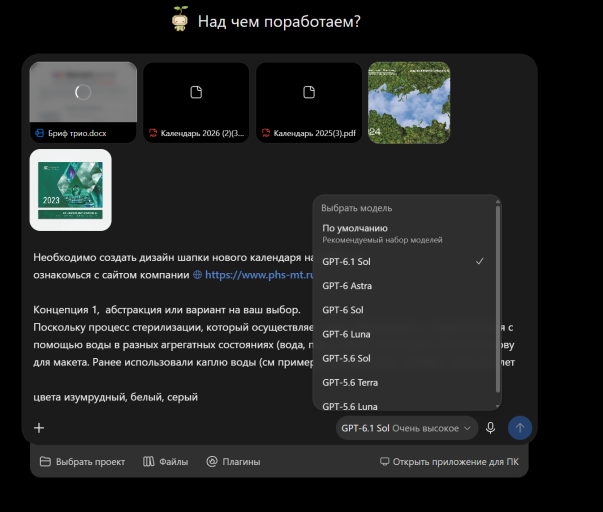Select GPT-6.1 Sol in the model list
Image resolution: width=603 pixels, height=512 pixels.
tap(404, 262)
